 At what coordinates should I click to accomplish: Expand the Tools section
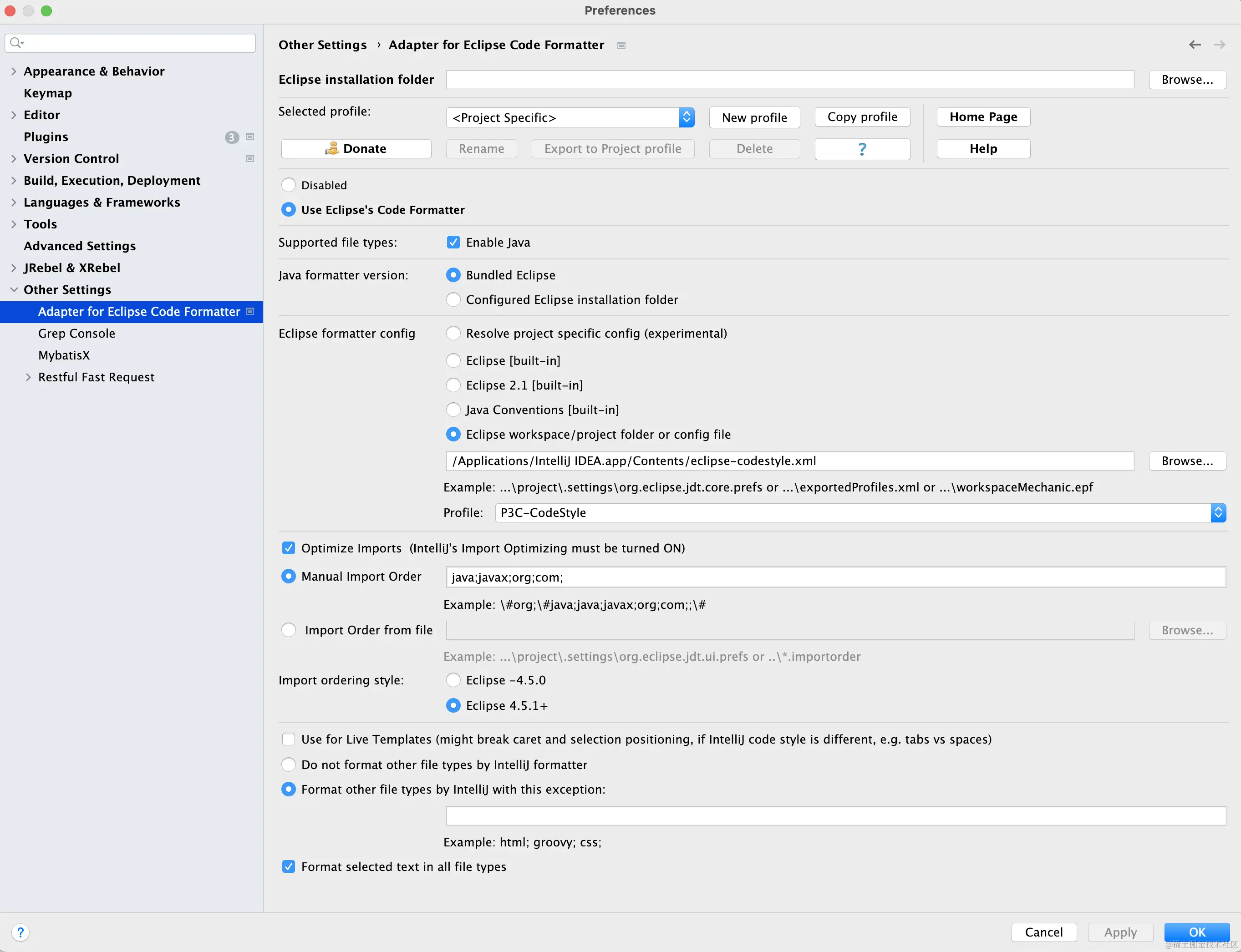[14, 224]
